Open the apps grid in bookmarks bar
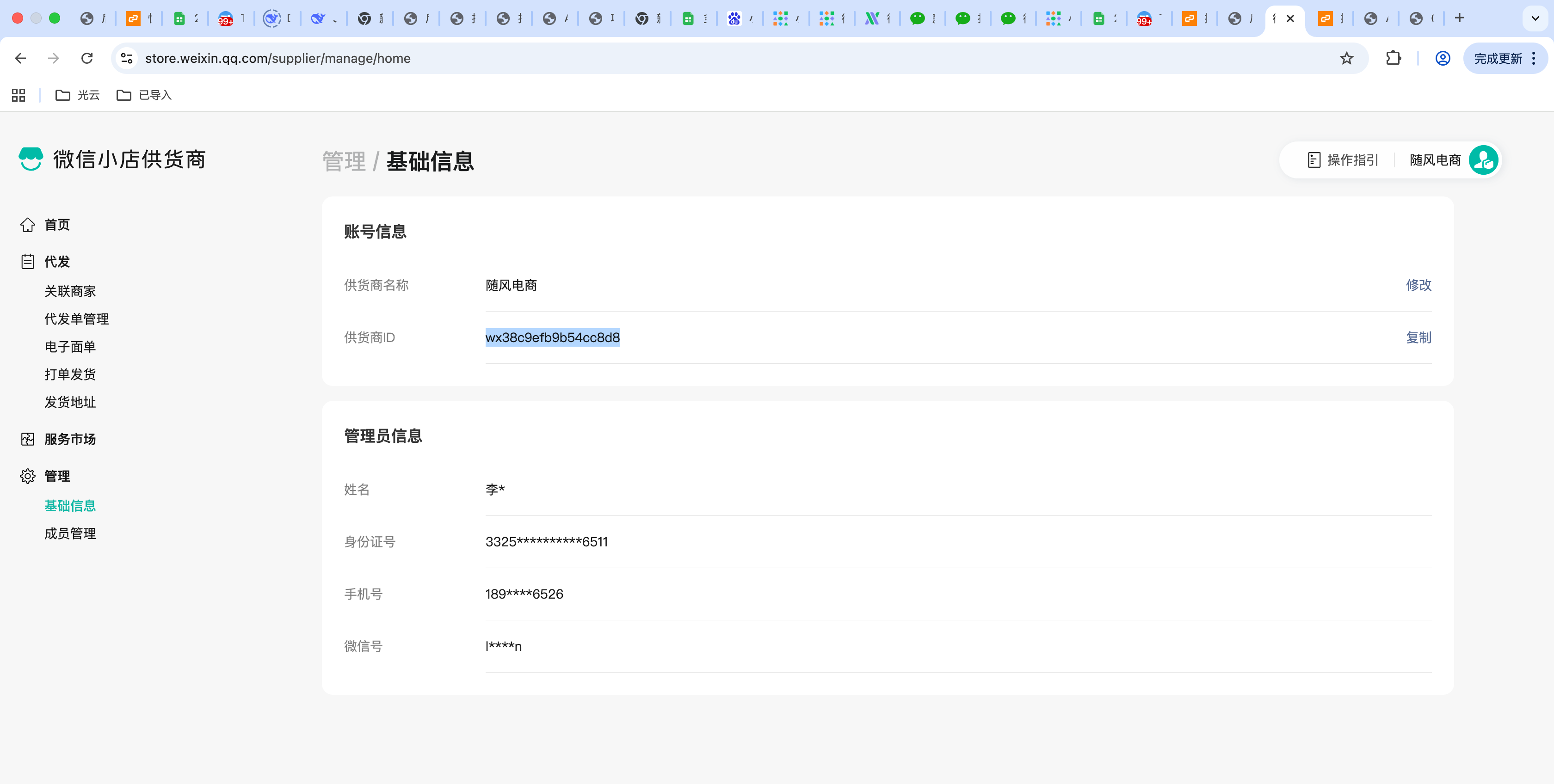This screenshot has width=1554, height=784. (x=18, y=95)
